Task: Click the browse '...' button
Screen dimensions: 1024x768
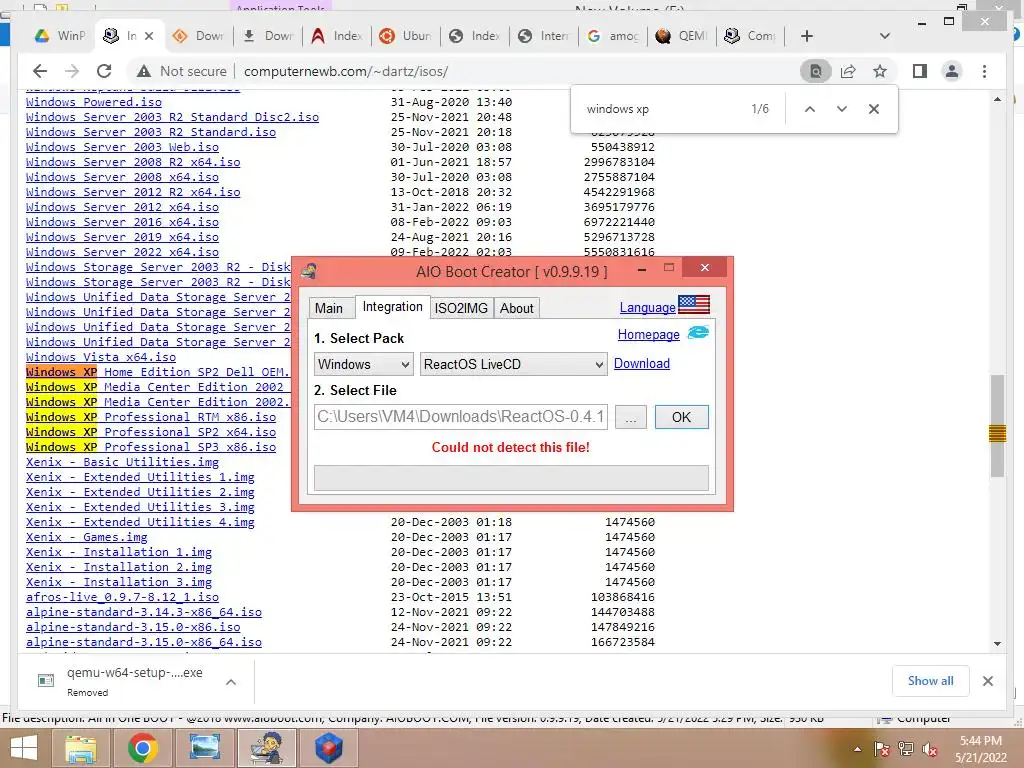Action: 631,417
